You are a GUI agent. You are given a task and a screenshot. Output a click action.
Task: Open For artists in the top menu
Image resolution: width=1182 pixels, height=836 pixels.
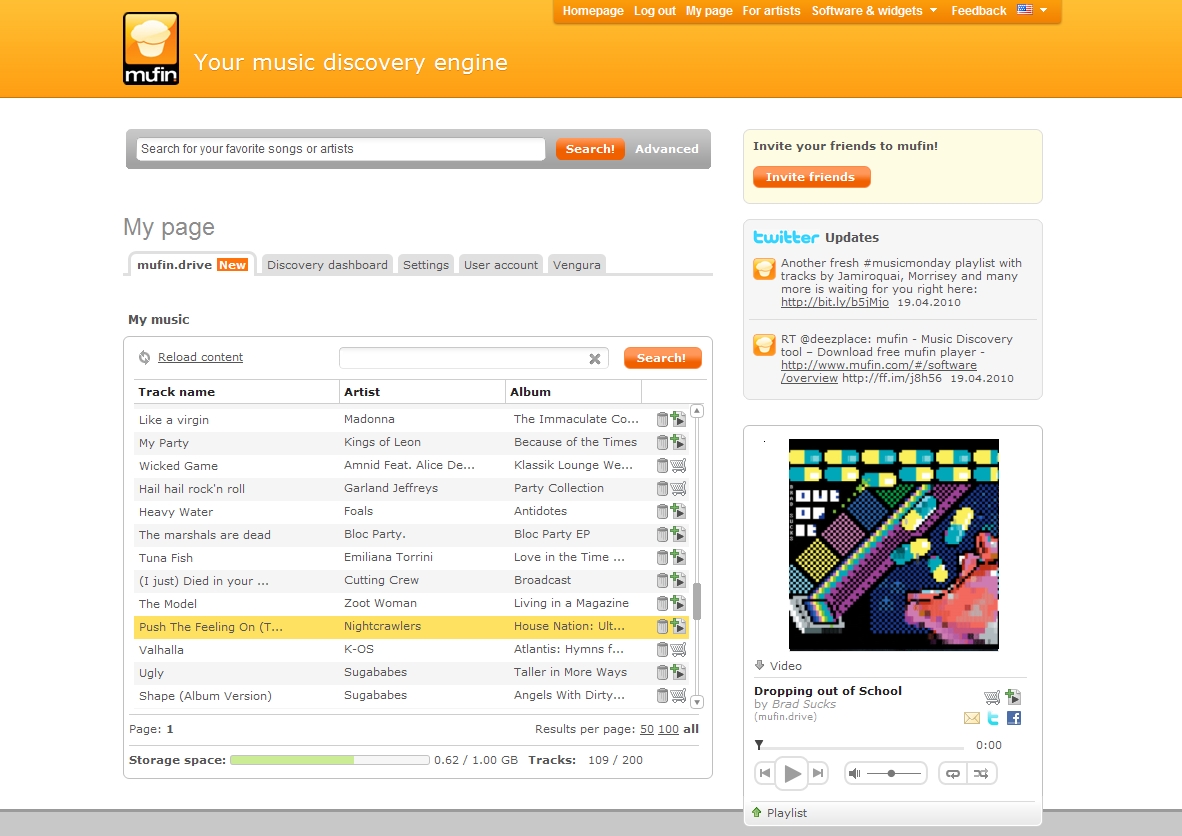point(771,11)
